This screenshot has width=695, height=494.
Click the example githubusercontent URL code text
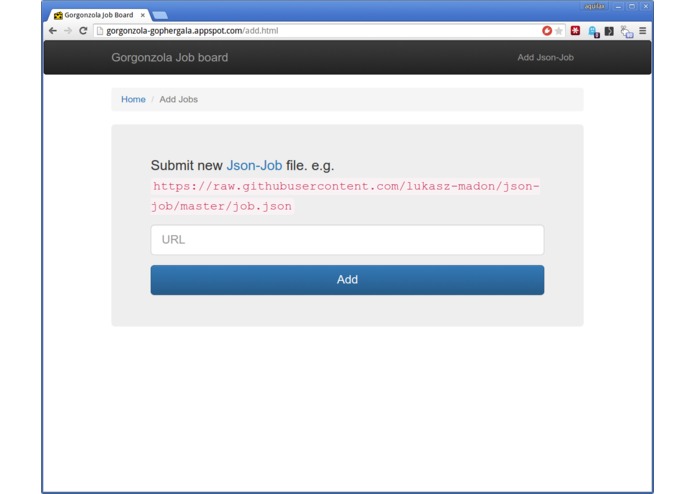pyautogui.click(x=345, y=196)
